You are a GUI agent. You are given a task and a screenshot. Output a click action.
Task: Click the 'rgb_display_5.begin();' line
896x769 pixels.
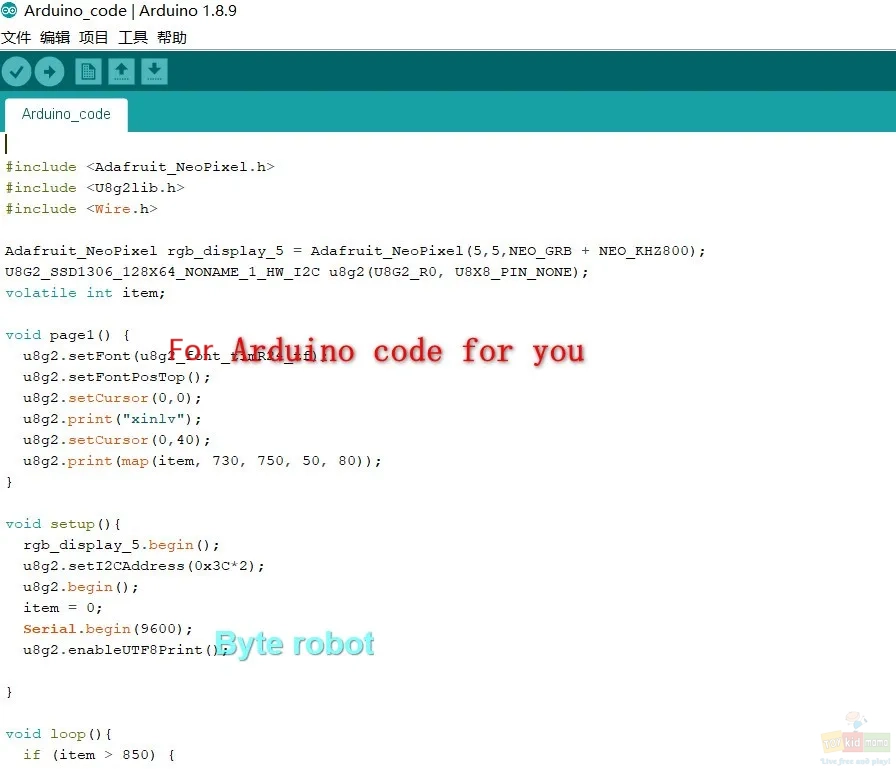pos(121,545)
